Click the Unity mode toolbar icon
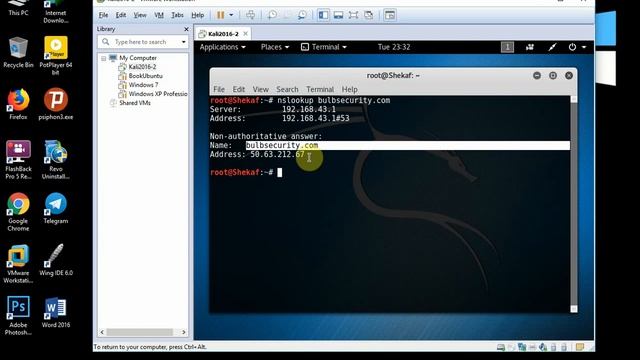This screenshot has height=360, width=640. point(369,15)
